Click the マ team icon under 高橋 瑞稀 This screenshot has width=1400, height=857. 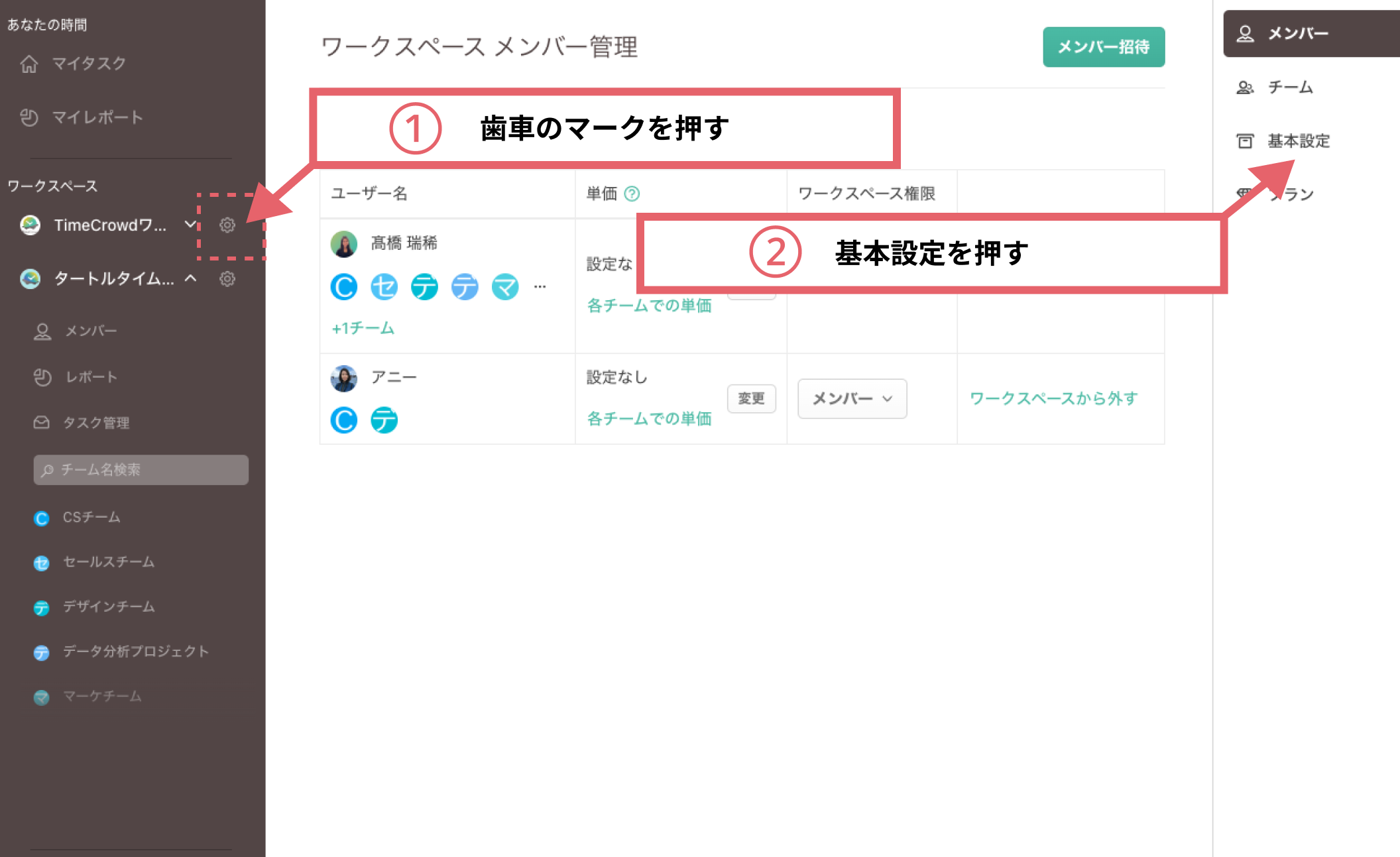click(505, 287)
